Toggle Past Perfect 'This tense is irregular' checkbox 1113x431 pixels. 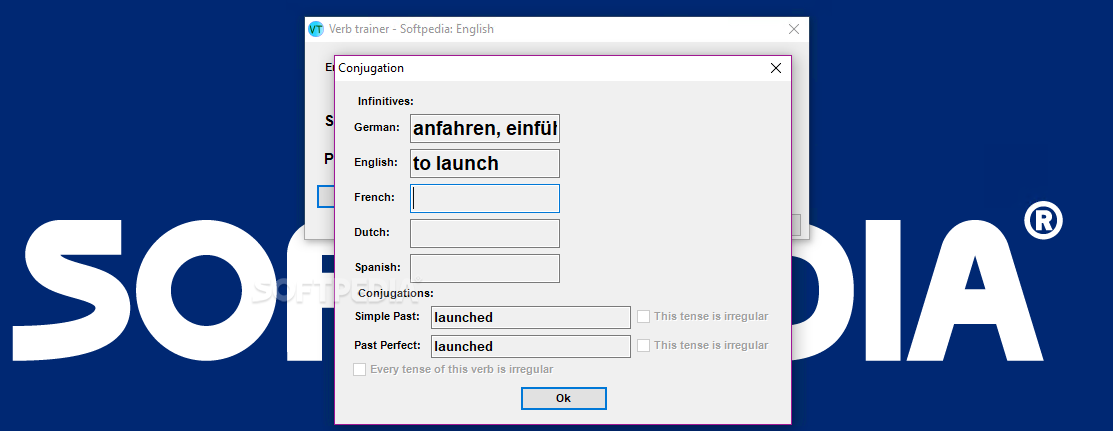pyautogui.click(x=644, y=346)
